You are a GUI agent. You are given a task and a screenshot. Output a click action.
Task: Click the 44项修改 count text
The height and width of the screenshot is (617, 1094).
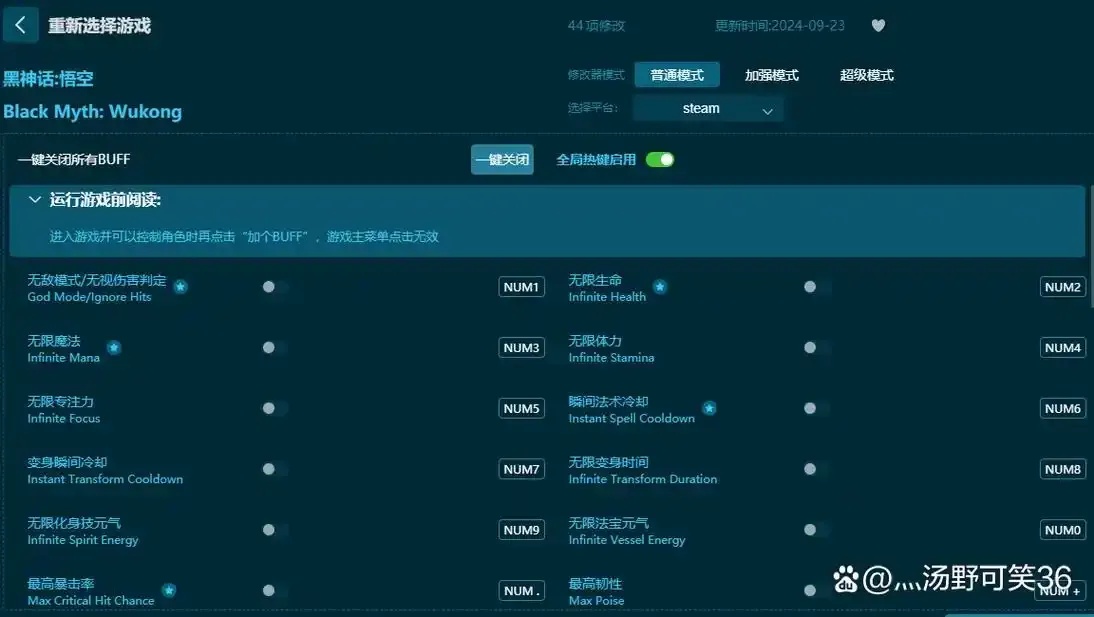(596, 26)
